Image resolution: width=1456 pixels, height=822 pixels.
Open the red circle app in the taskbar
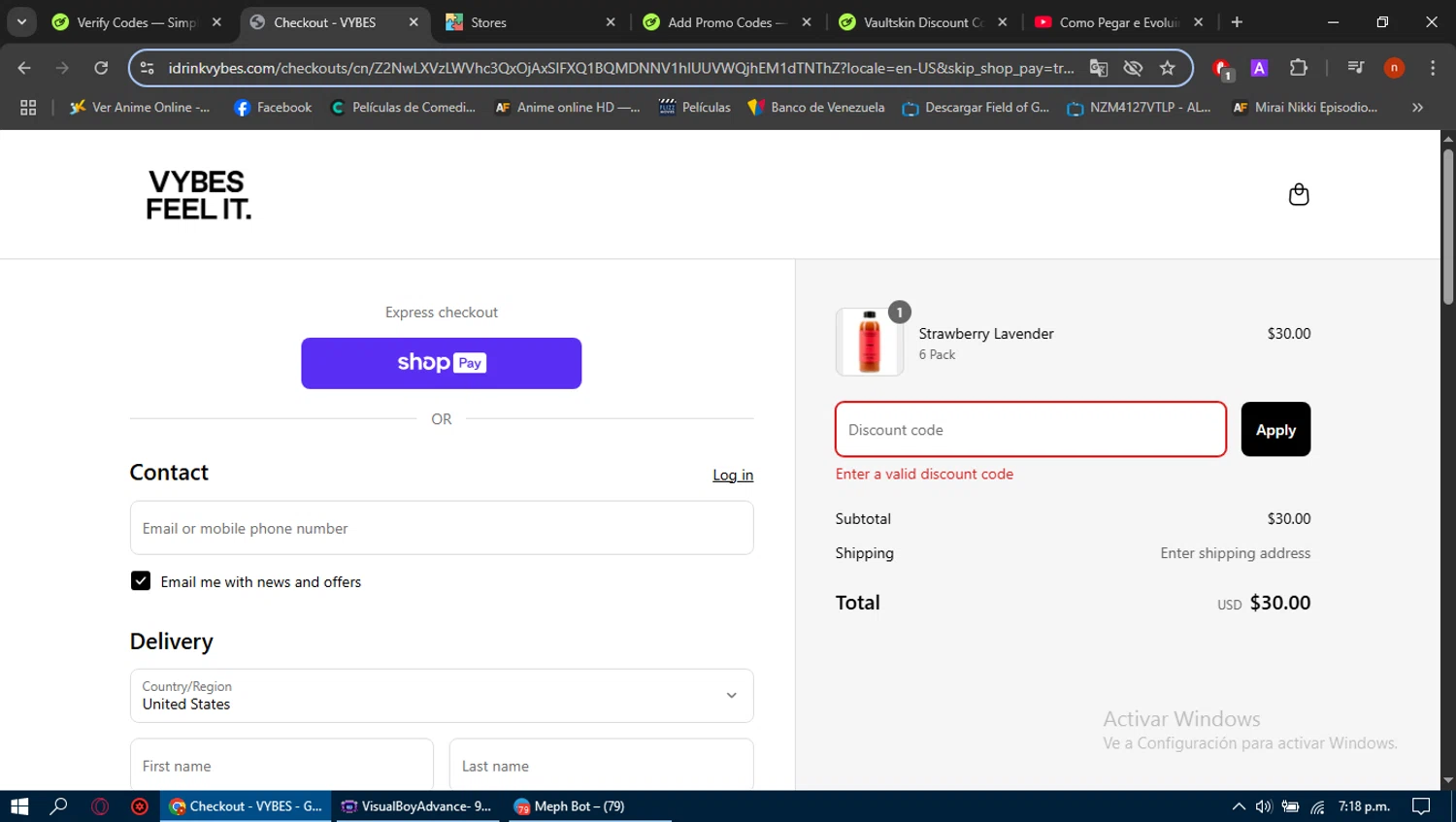(x=140, y=806)
